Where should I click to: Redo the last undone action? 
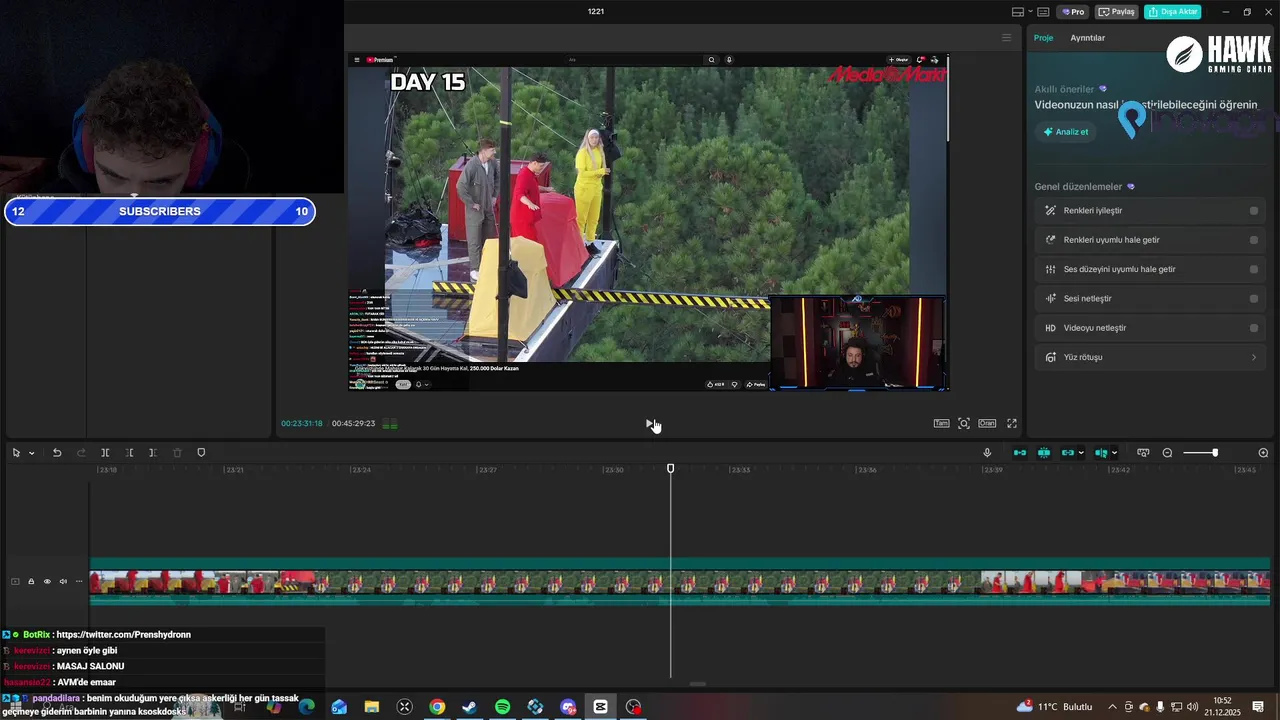tap(81, 453)
